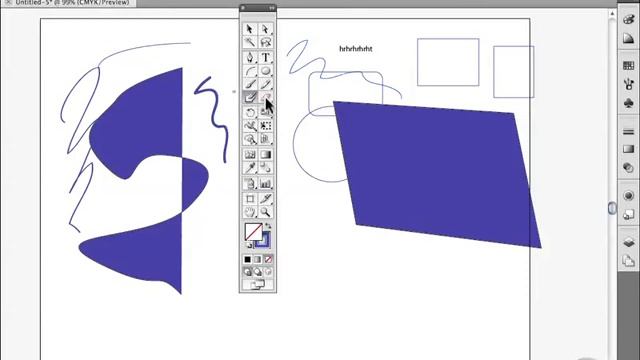Viewport: 640px width, 360px height.
Task: Open the Graphic Styles panel icon
Action: 629,215
